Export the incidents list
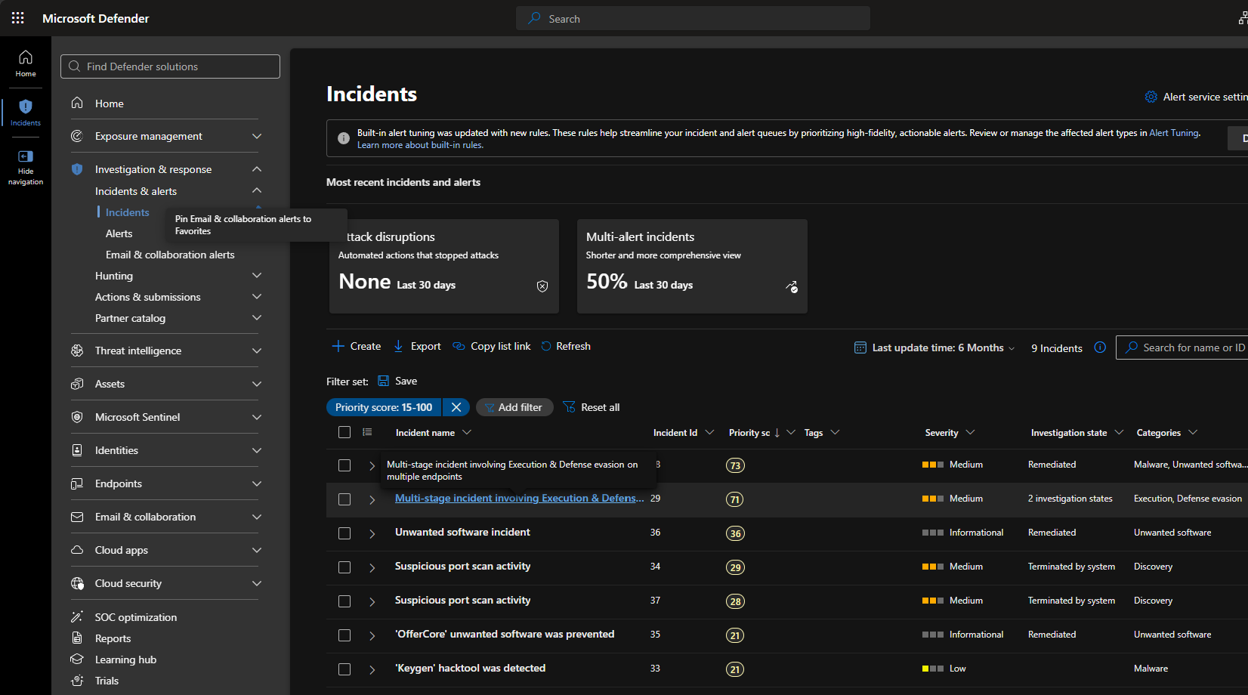 click(417, 346)
